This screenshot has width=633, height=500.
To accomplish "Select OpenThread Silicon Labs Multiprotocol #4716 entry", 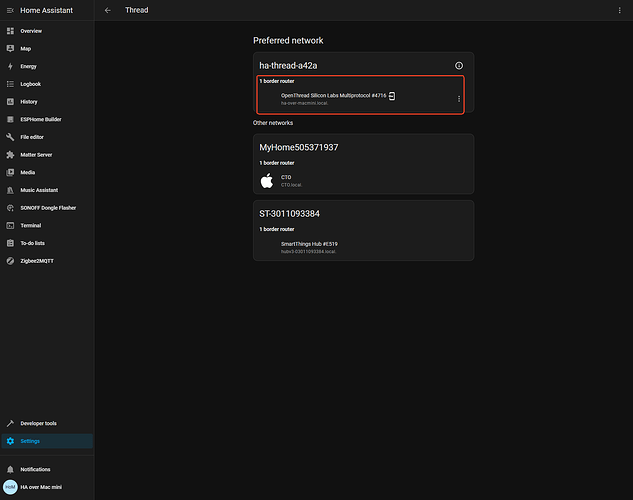I will coord(333,96).
